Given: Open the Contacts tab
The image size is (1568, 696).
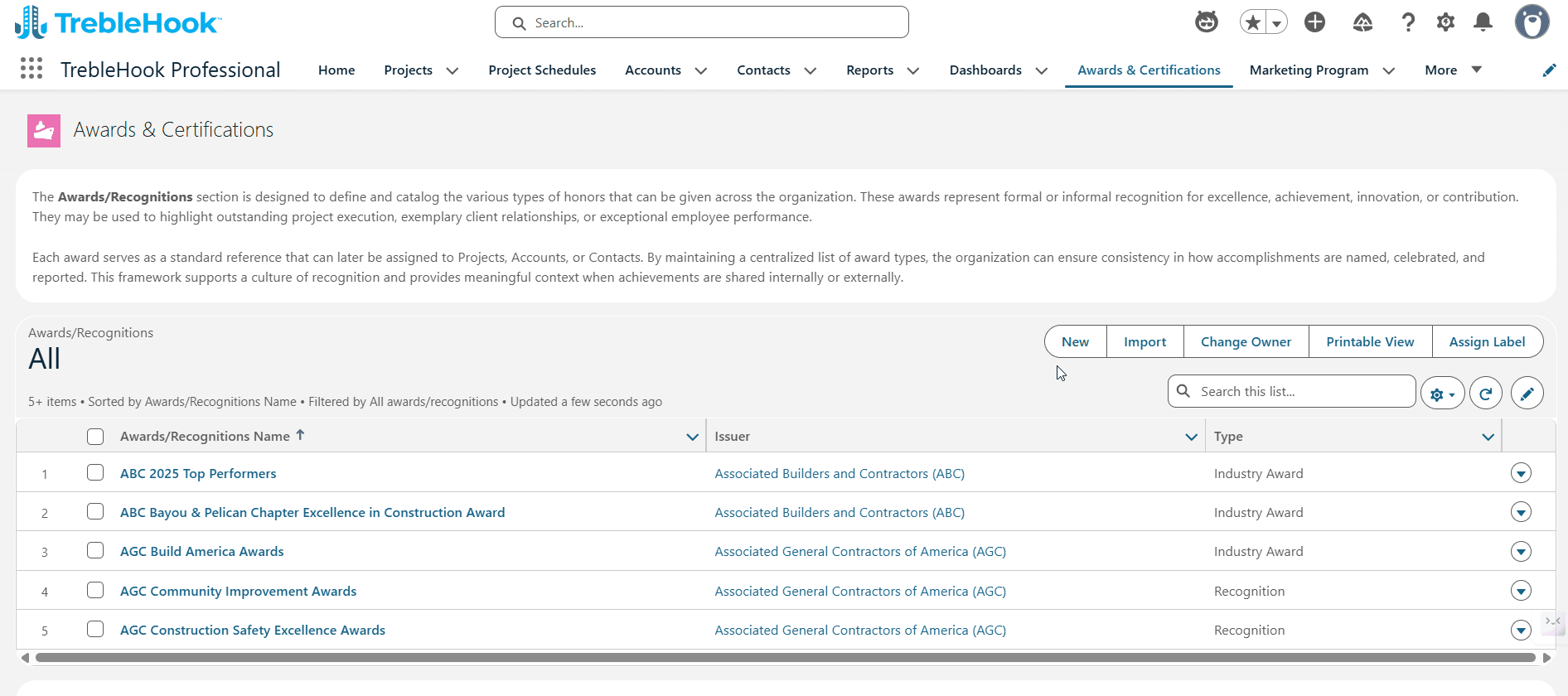Looking at the screenshot, I should coord(763,70).
